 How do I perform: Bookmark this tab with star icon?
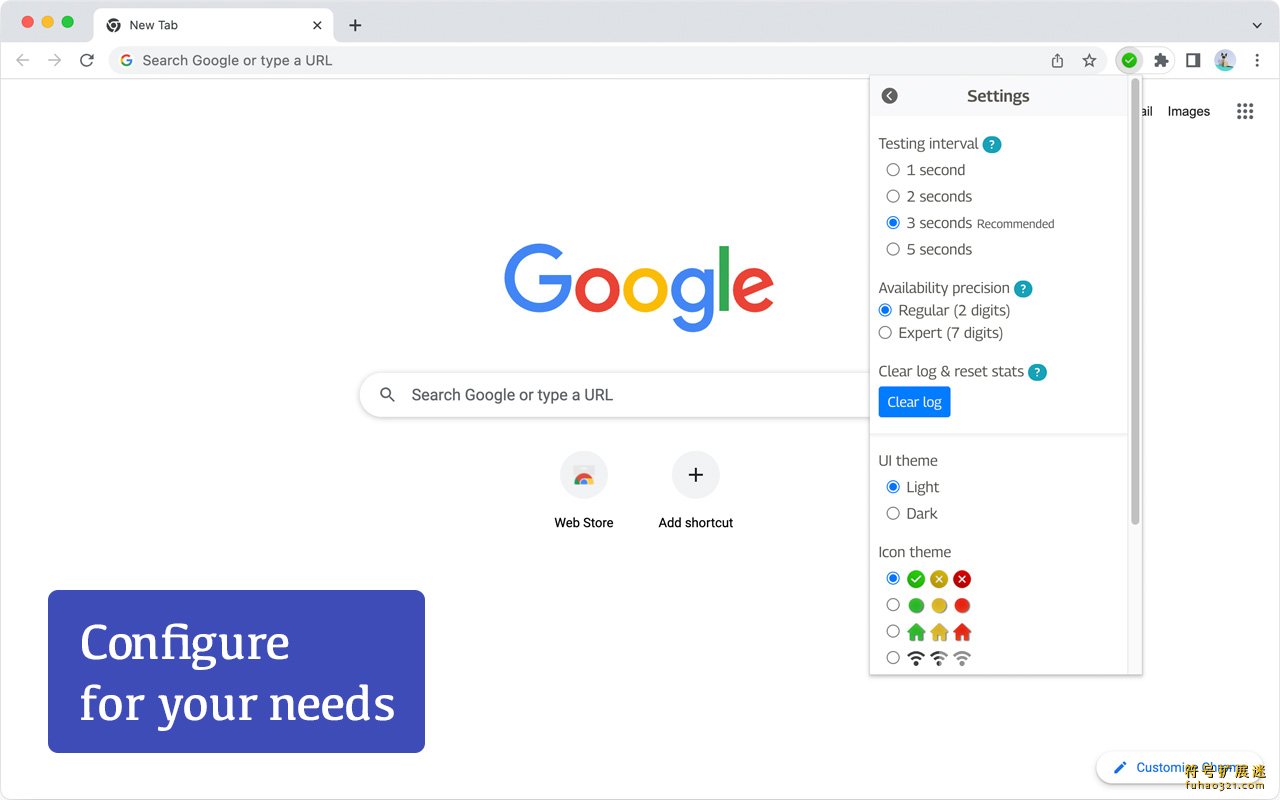tap(1089, 60)
